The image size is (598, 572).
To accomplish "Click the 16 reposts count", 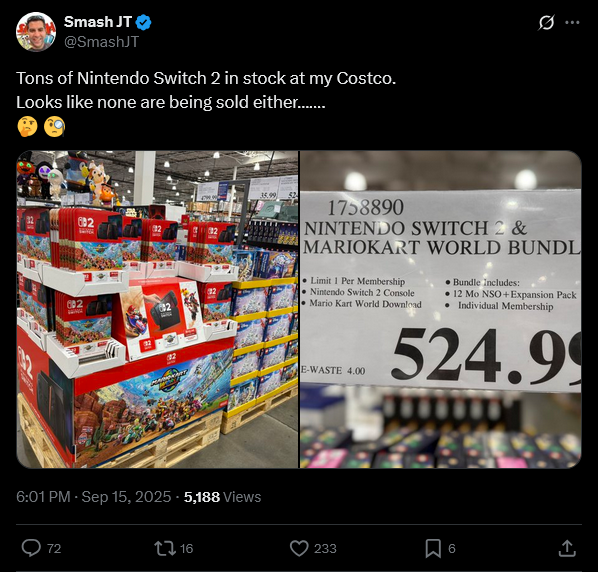I will 186,548.
